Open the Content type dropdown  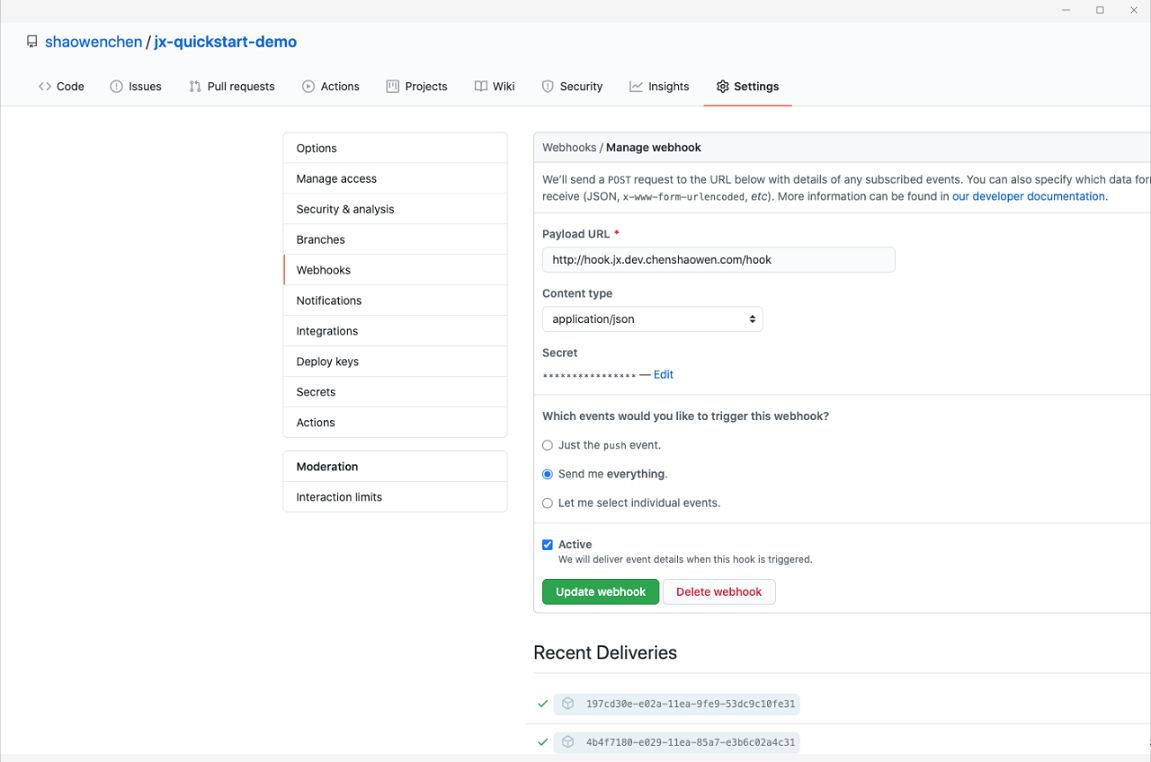[x=652, y=319]
